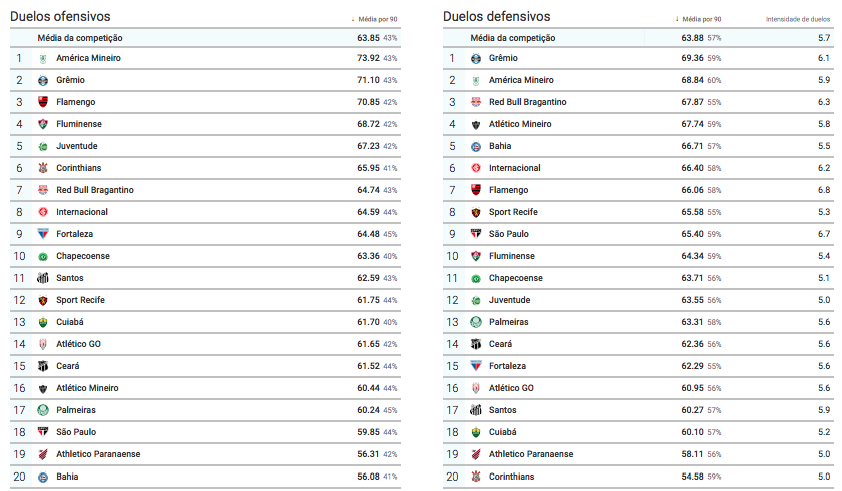Select Bahia row in Duelos ofensivos

pos(205,476)
